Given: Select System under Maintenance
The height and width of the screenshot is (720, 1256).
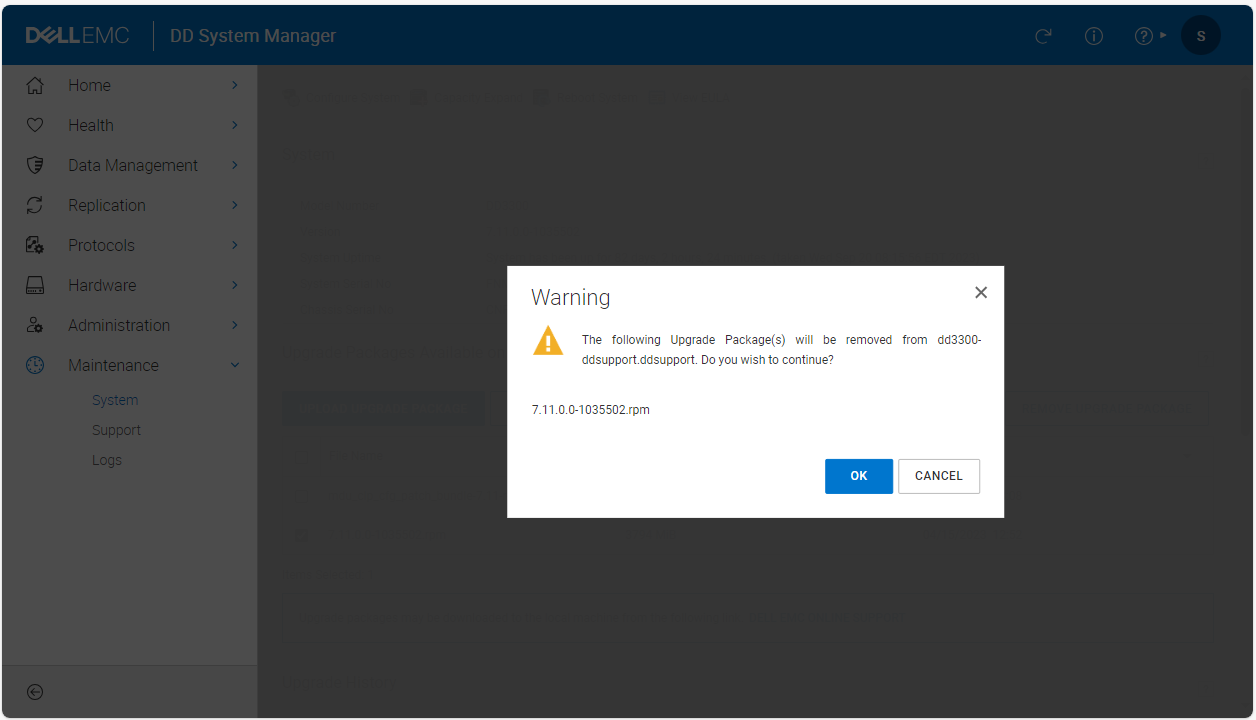Looking at the screenshot, I should (x=114, y=399).
